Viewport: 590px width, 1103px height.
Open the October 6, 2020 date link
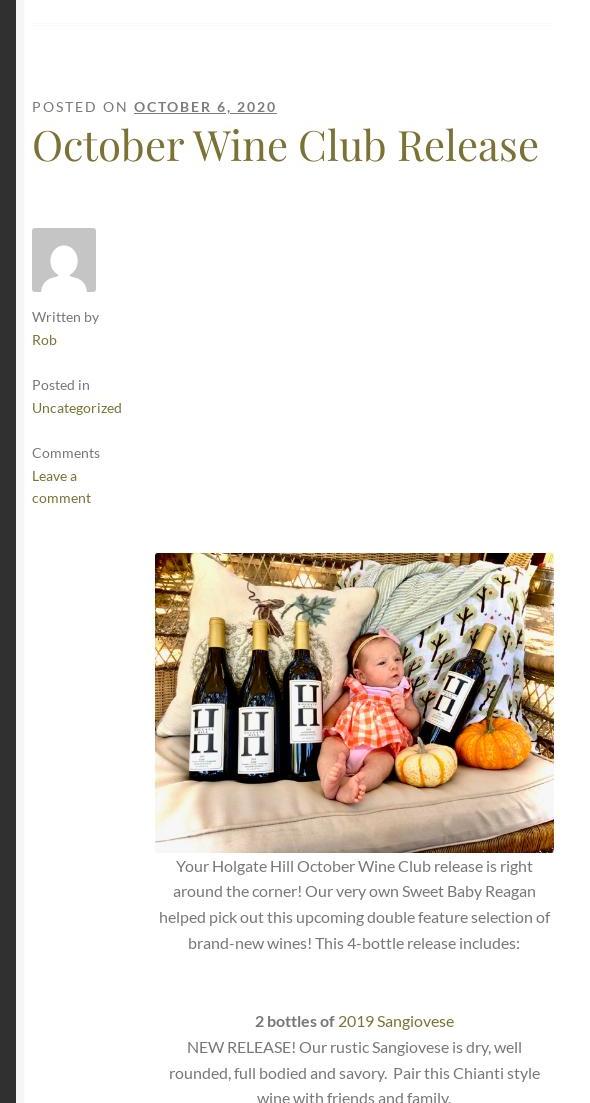(x=205, y=107)
